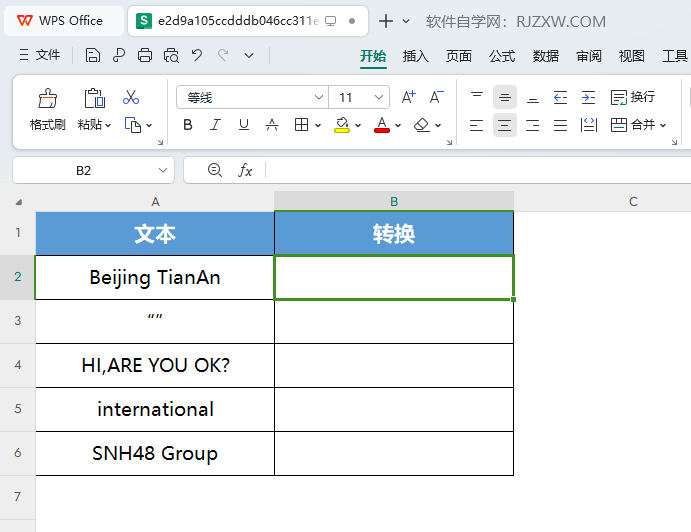Toggle left horizontal alignment
Viewport: 691px width, 532px height.
pos(476,125)
